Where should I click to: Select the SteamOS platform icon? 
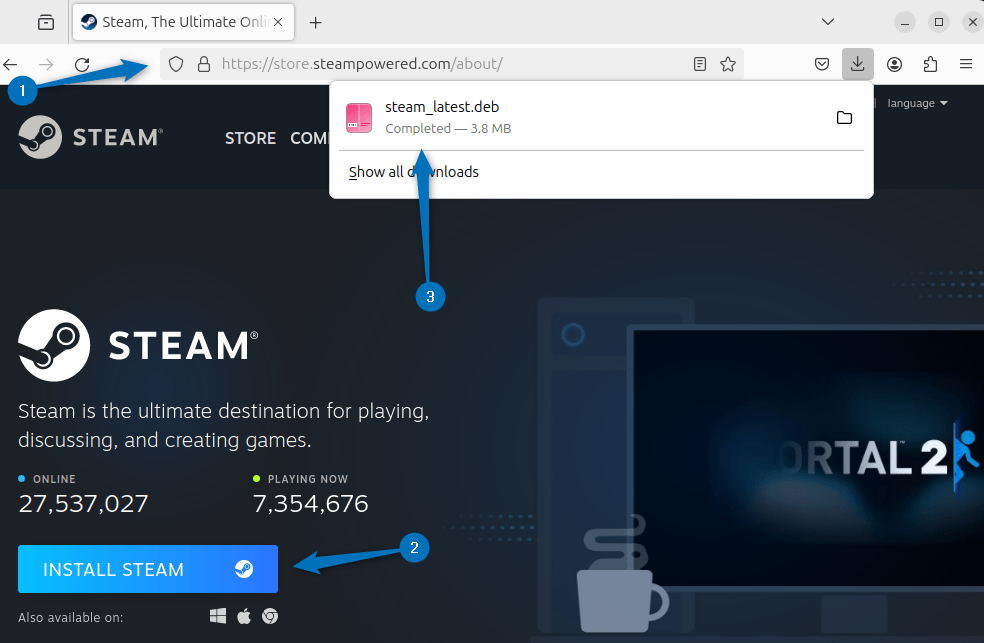pos(269,616)
